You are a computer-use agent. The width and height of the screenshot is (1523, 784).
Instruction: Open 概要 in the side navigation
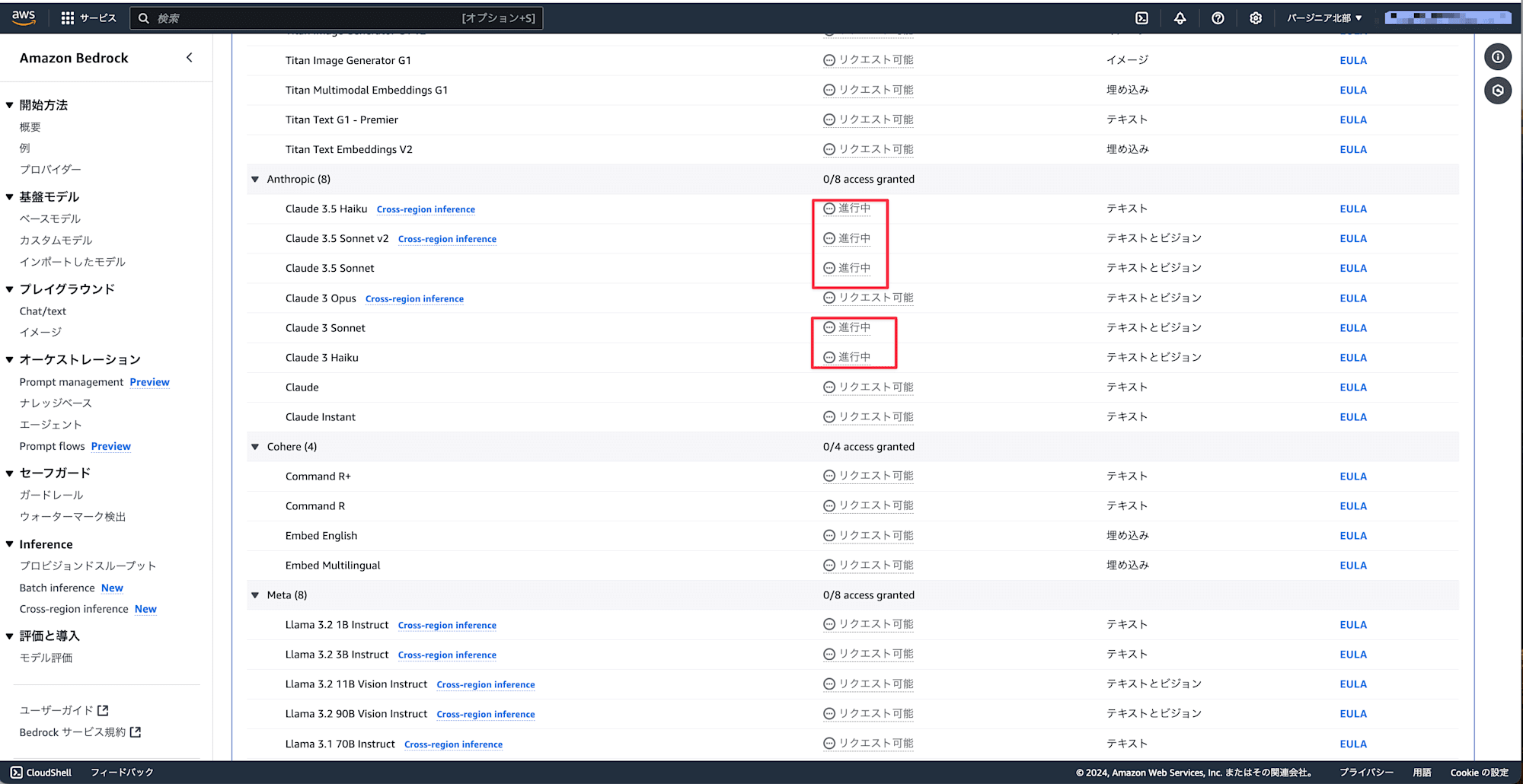pos(30,127)
